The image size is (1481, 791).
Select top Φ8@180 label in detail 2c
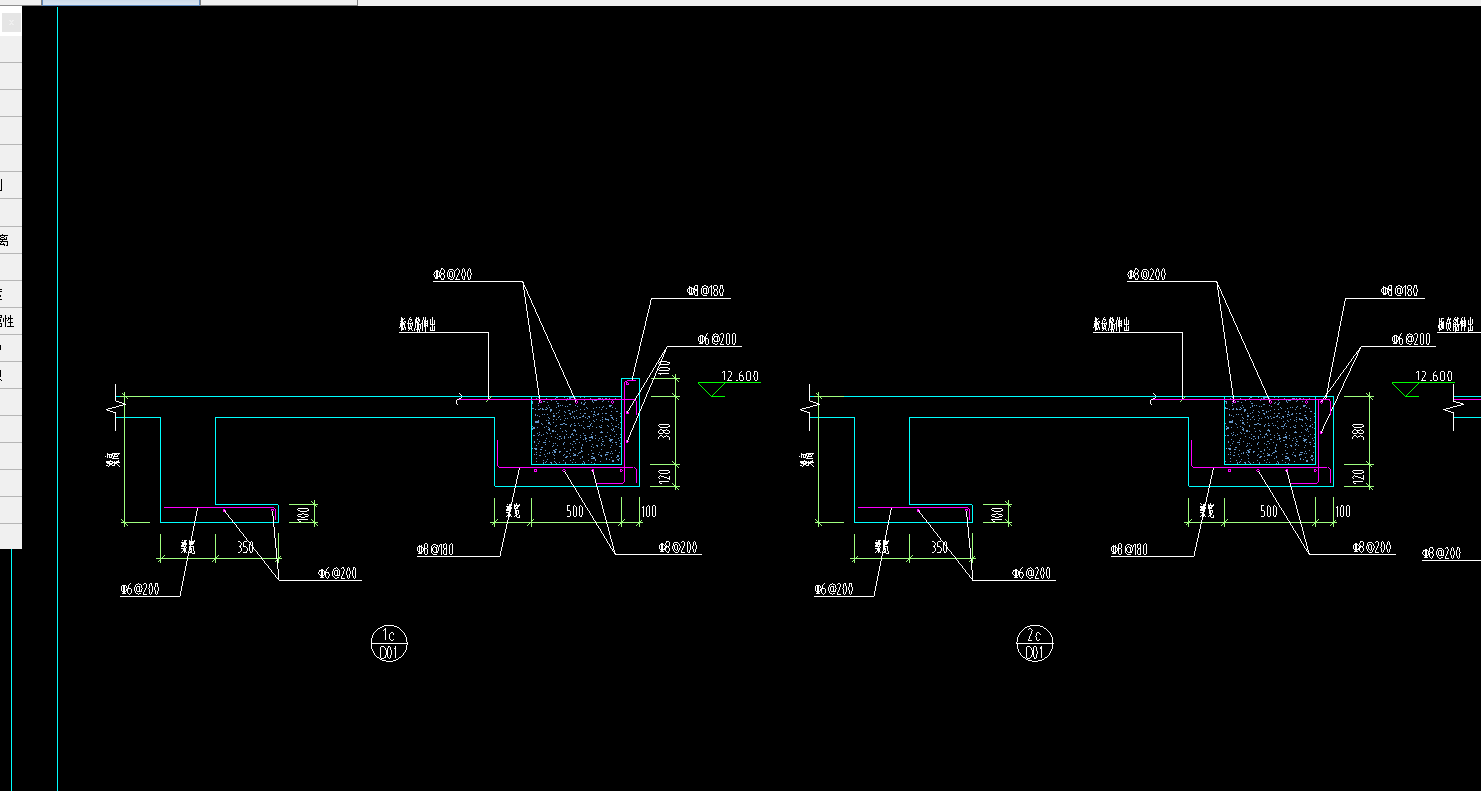(x=1401, y=291)
